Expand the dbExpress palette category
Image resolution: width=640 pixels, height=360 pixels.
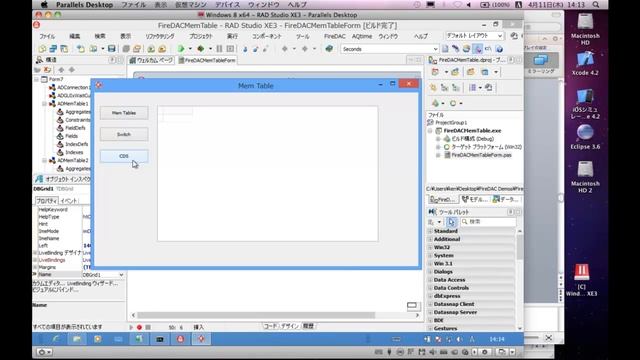point(429,296)
